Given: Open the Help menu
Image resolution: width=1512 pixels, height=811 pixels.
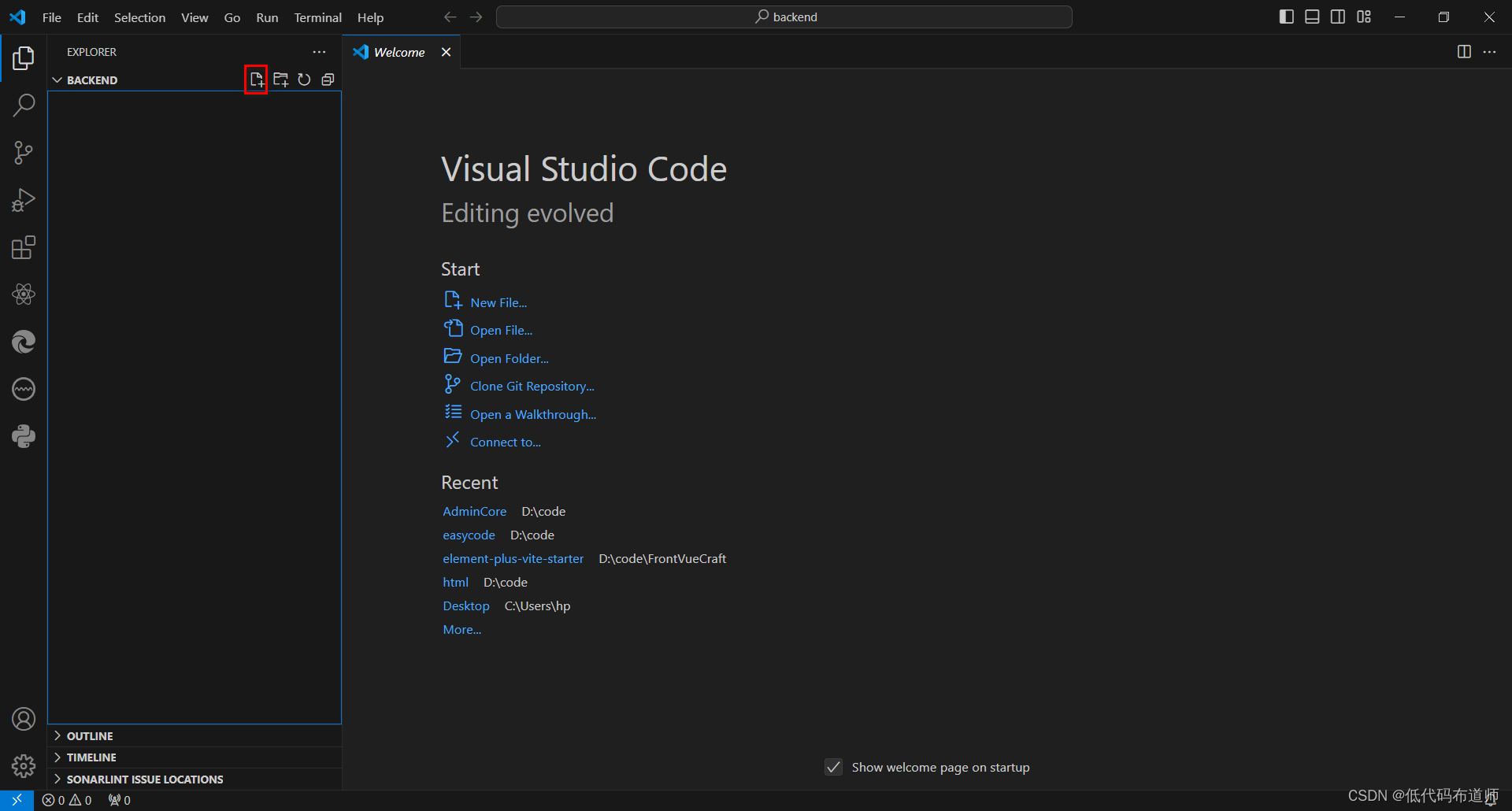Looking at the screenshot, I should 370,17.
